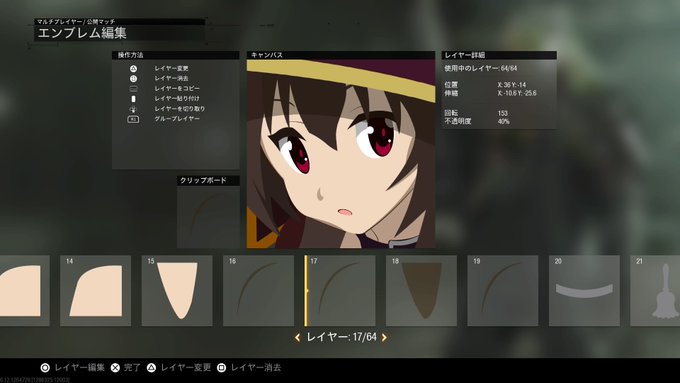Select layer 15 pointed skin shape thumbnail
This screenshot has width=680, height=383.
(177, 291)
